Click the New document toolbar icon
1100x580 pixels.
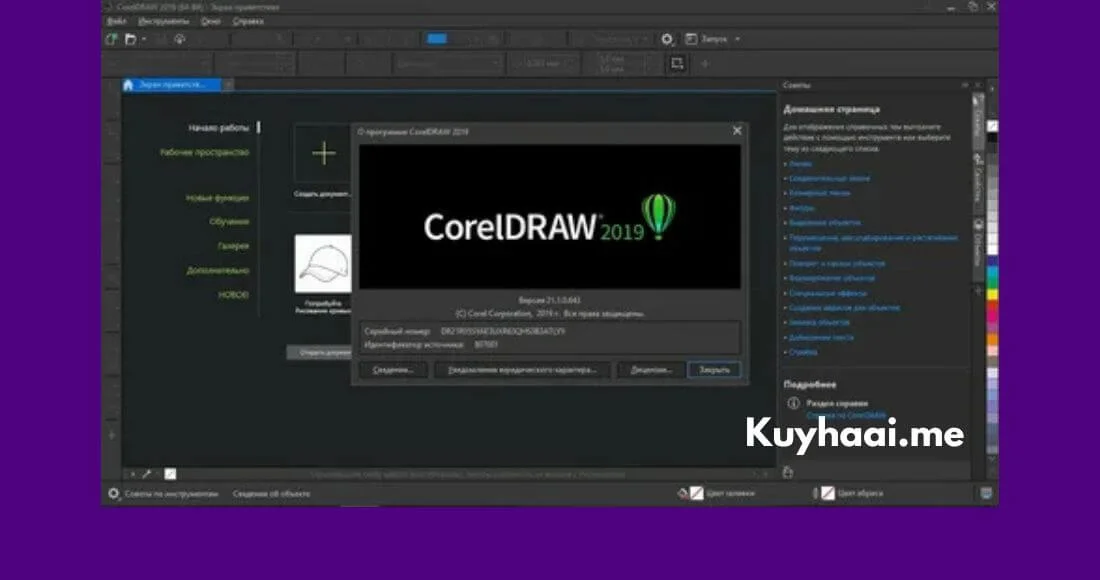coord(111,39)
